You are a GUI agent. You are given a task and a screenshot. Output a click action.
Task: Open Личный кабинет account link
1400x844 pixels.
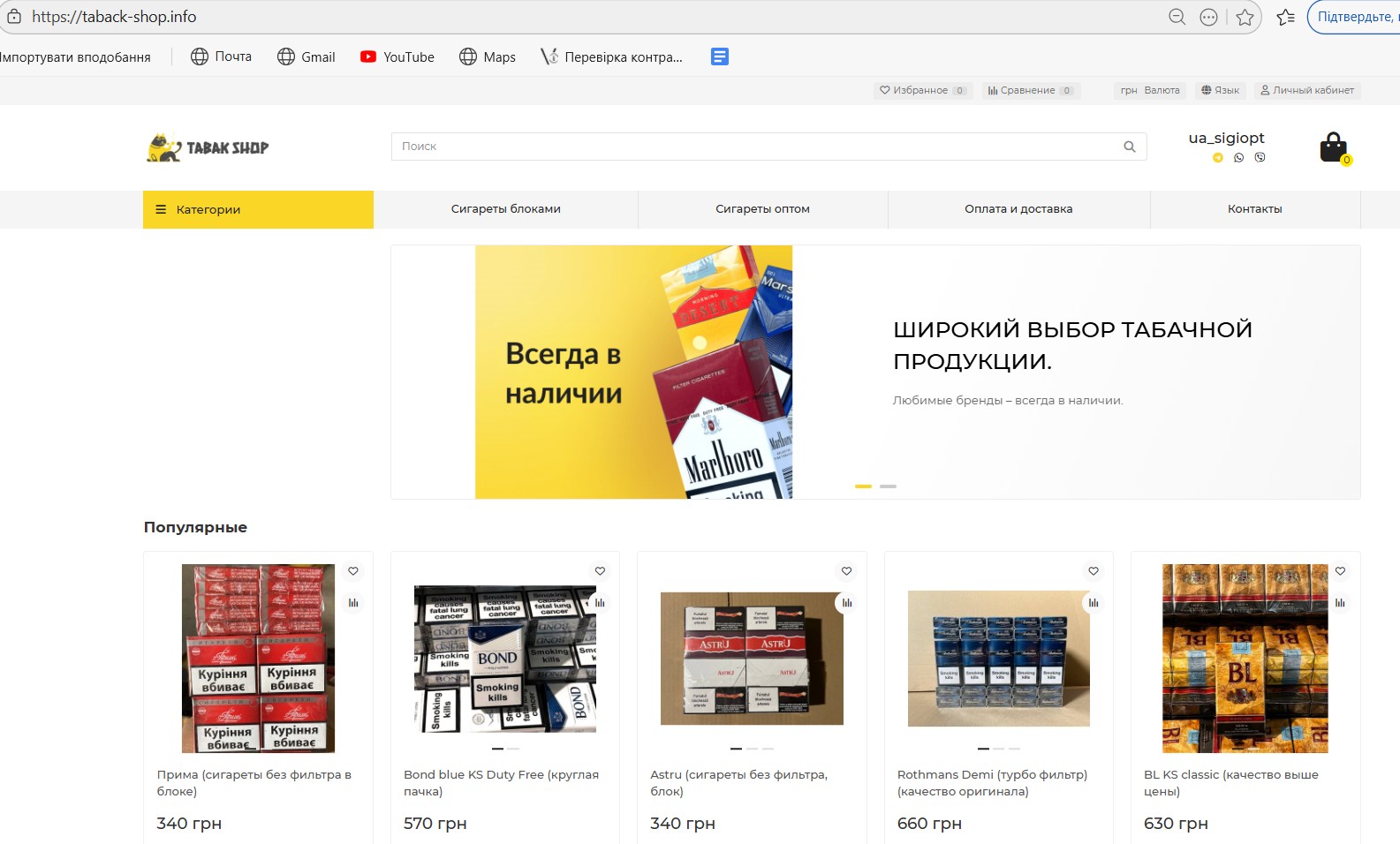1307,90
